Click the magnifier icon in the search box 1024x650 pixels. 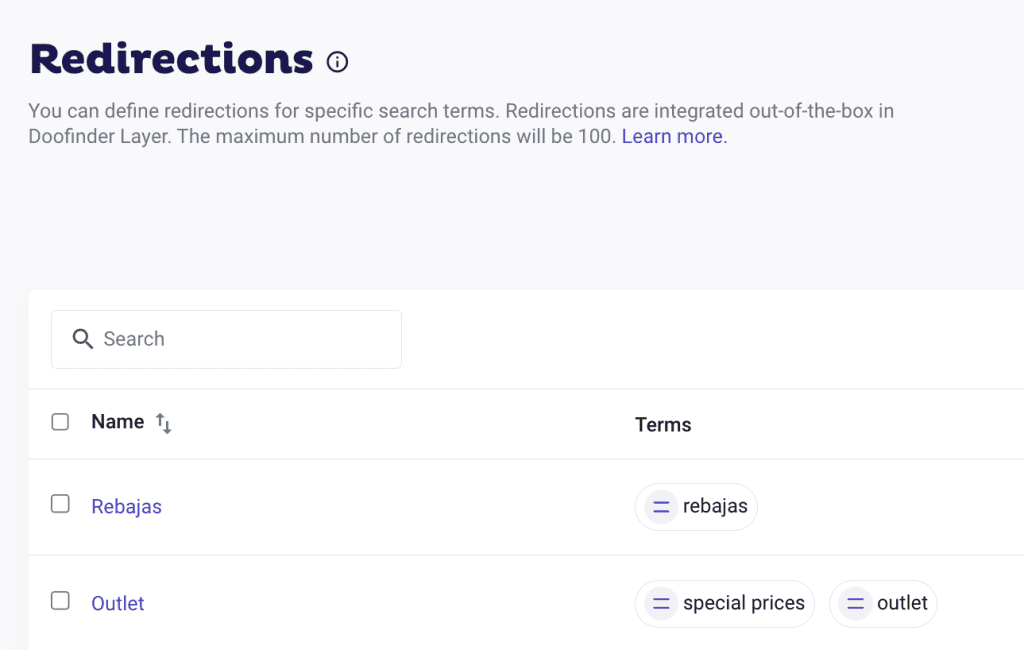(83, 339)
